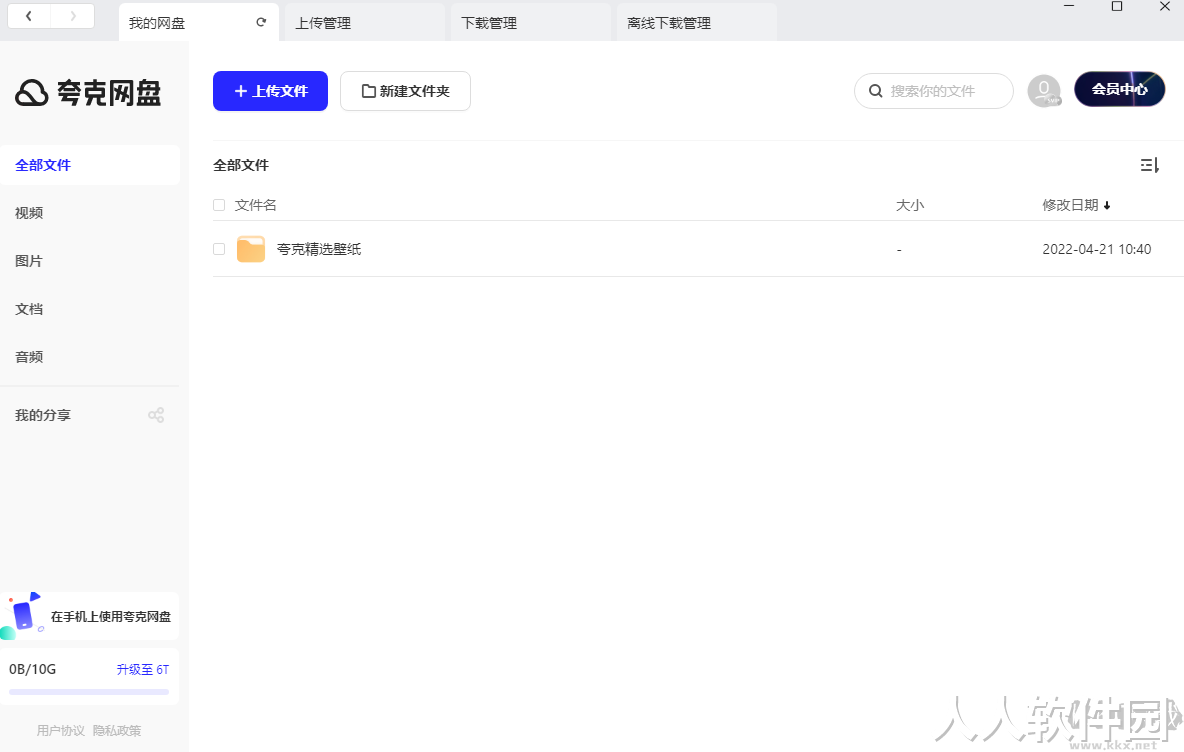1184x752 pixels.
Task: Tick the select-all checkbox beside 文件名
Action: pos(219,205)
